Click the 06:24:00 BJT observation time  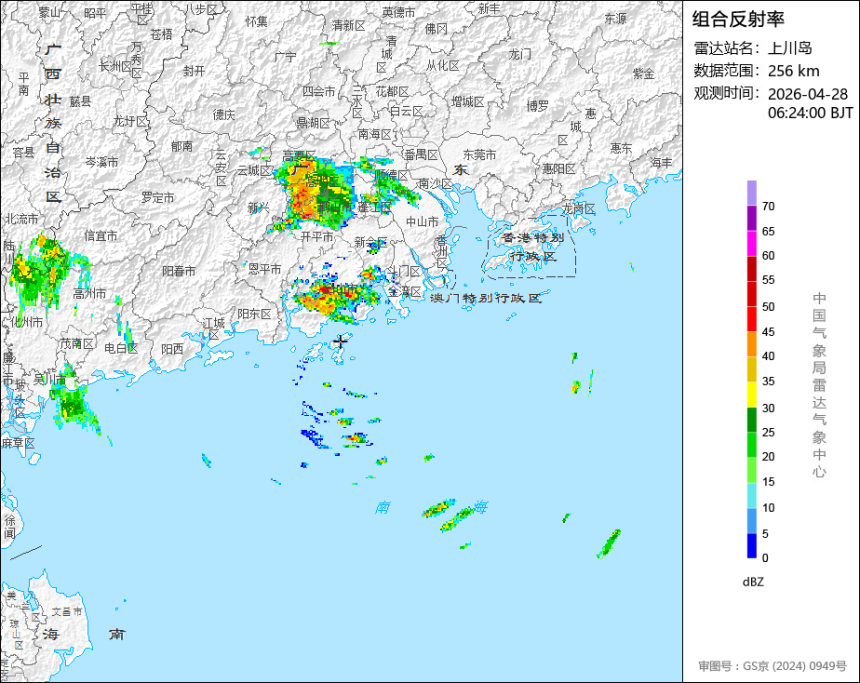tap(810, 113)
